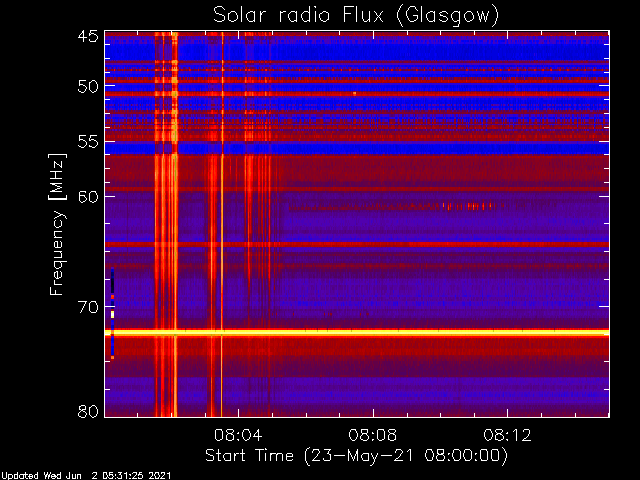
Task: Click the '50' frequency tick label
Action: click(x=88, y=87)
